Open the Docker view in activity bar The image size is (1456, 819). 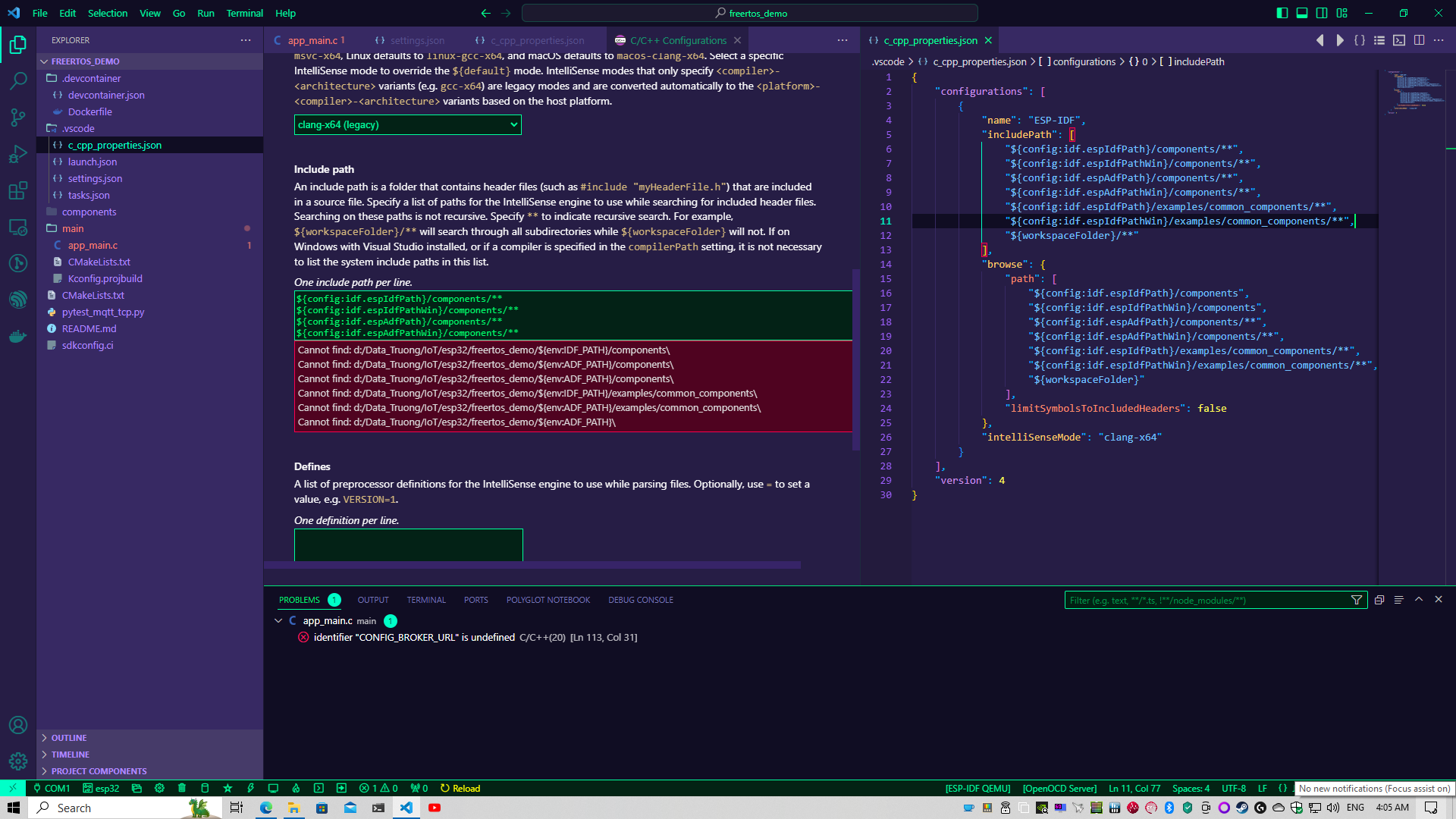18,336
